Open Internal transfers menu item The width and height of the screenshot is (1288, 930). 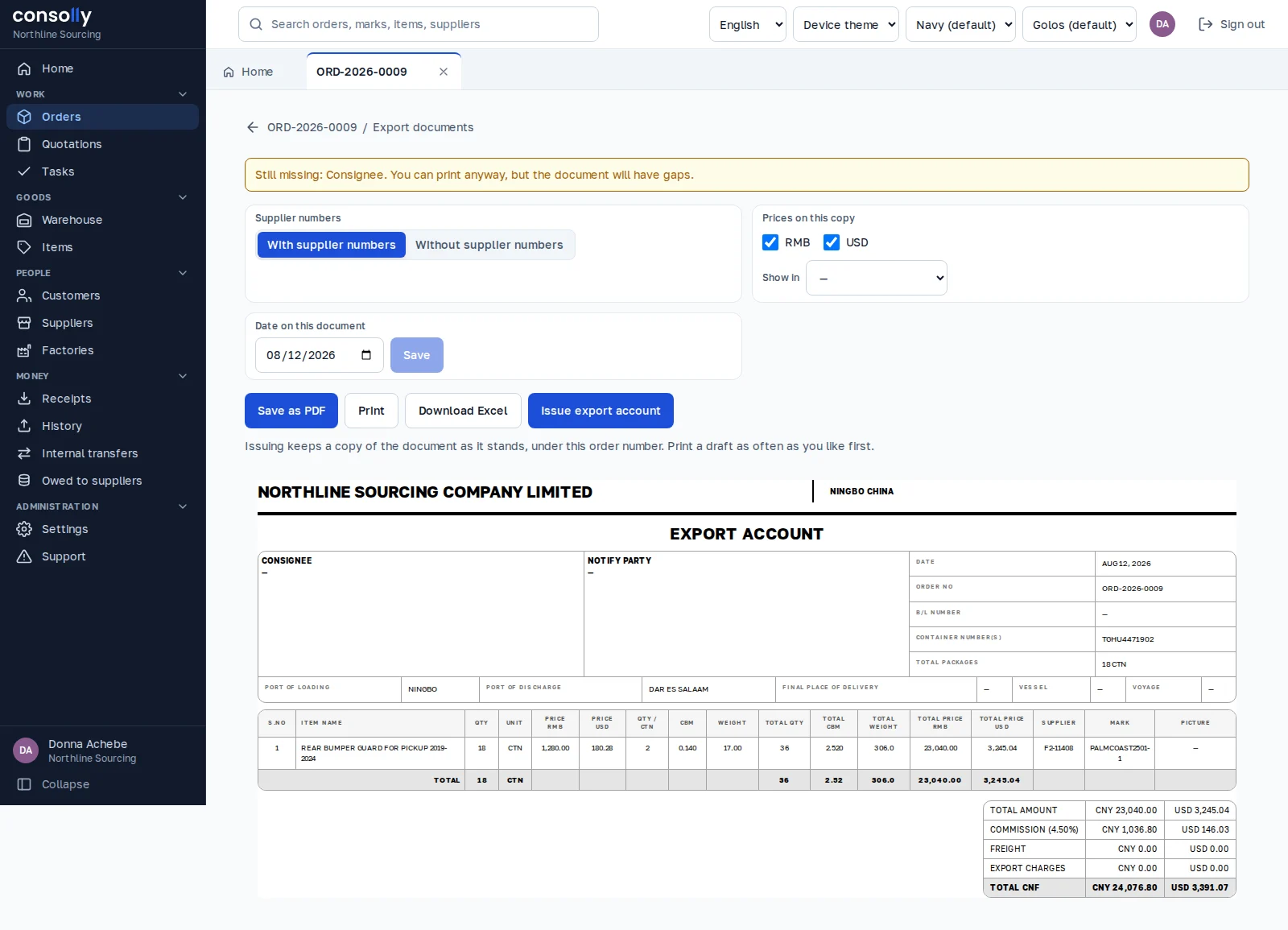102,453
